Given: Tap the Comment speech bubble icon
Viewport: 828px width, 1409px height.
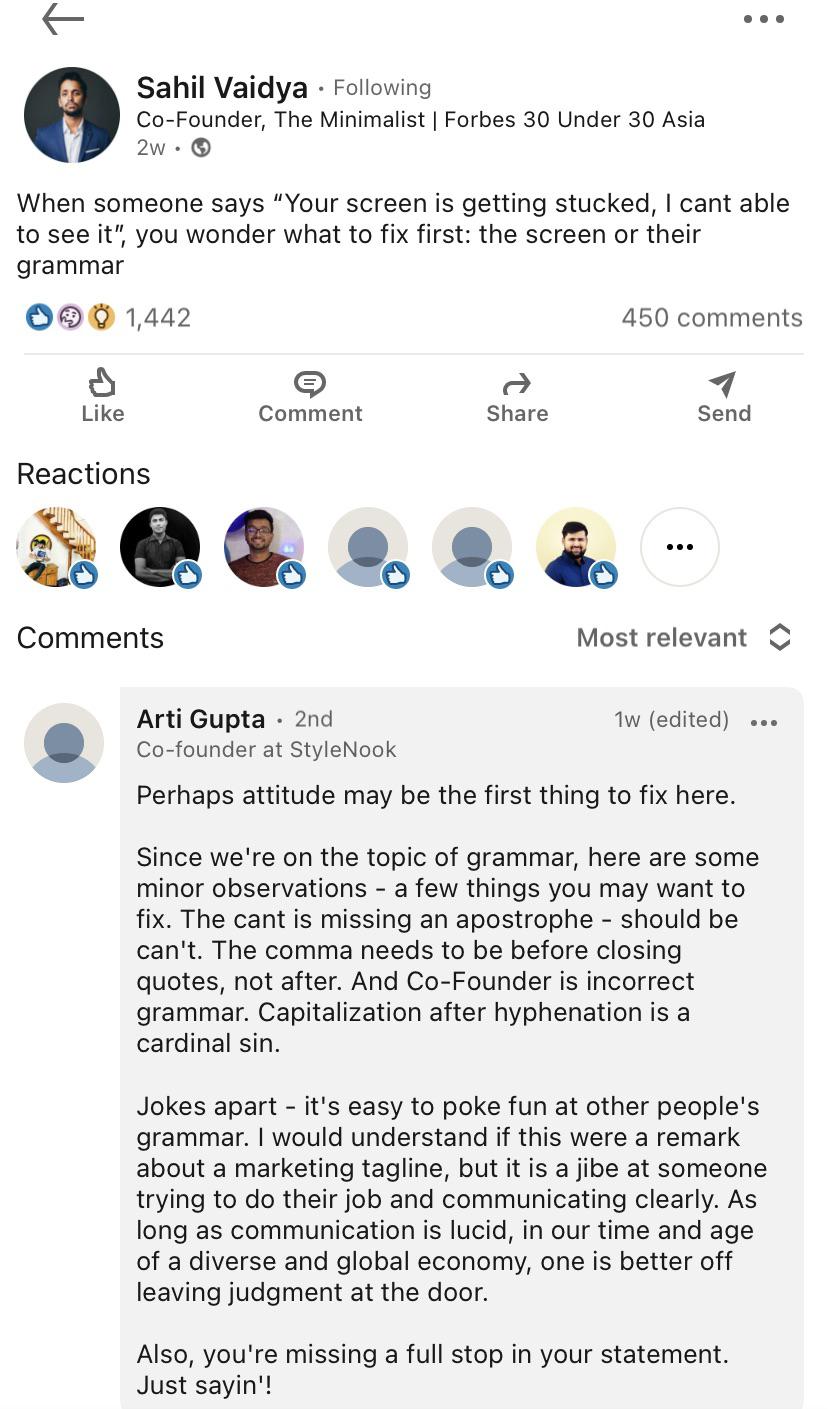Looking at the screenshot, I should click(310, 383).
